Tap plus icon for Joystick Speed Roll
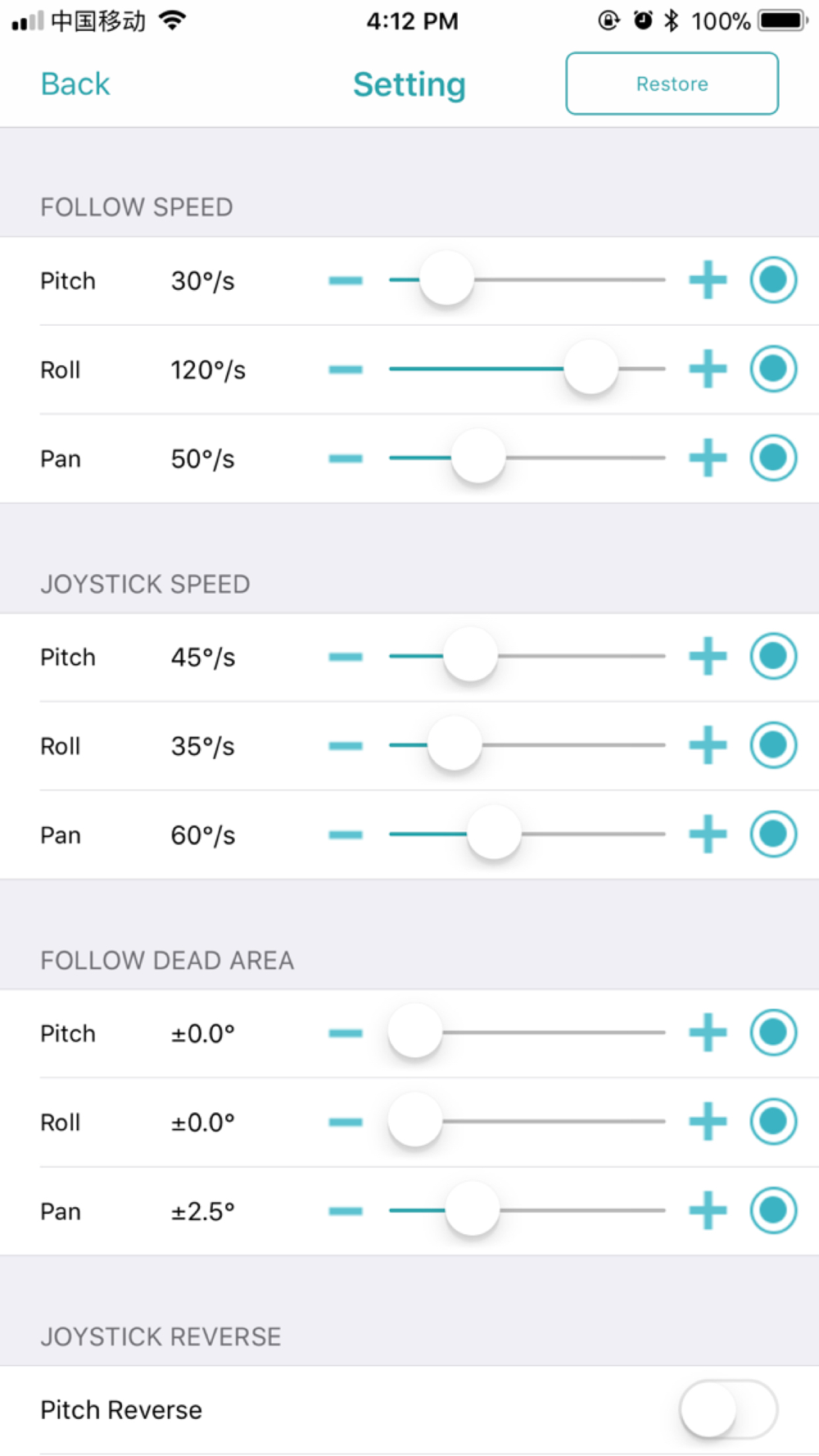This screenshot has height=1456, width=819. coord(708,745)
